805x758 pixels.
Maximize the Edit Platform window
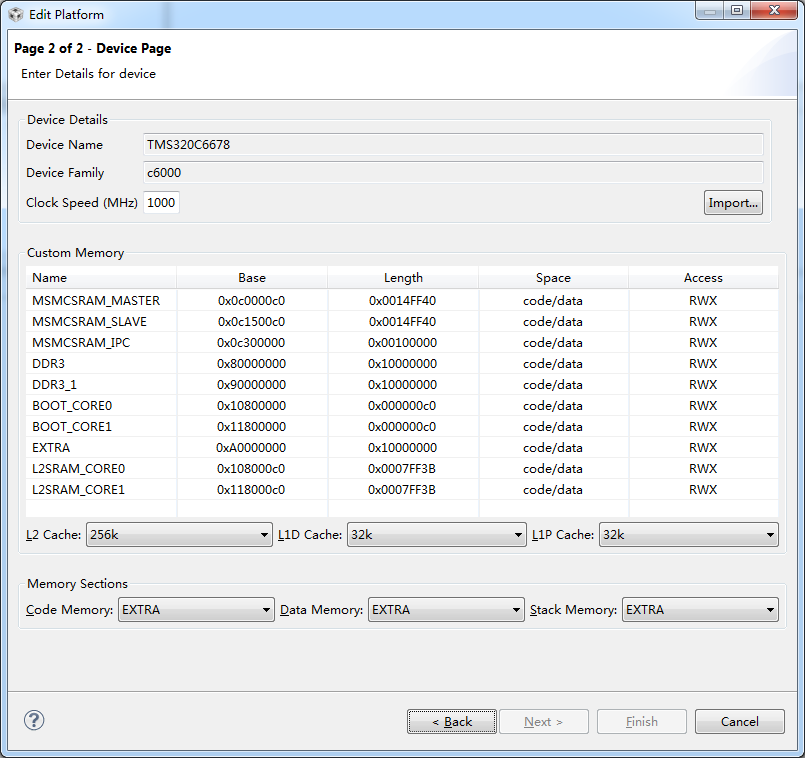[737, 10]
